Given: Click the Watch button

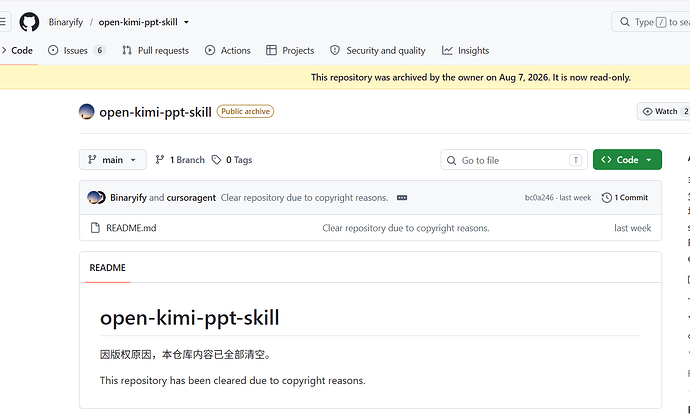Looking at the screenshot, I should [x=664, y=111].
